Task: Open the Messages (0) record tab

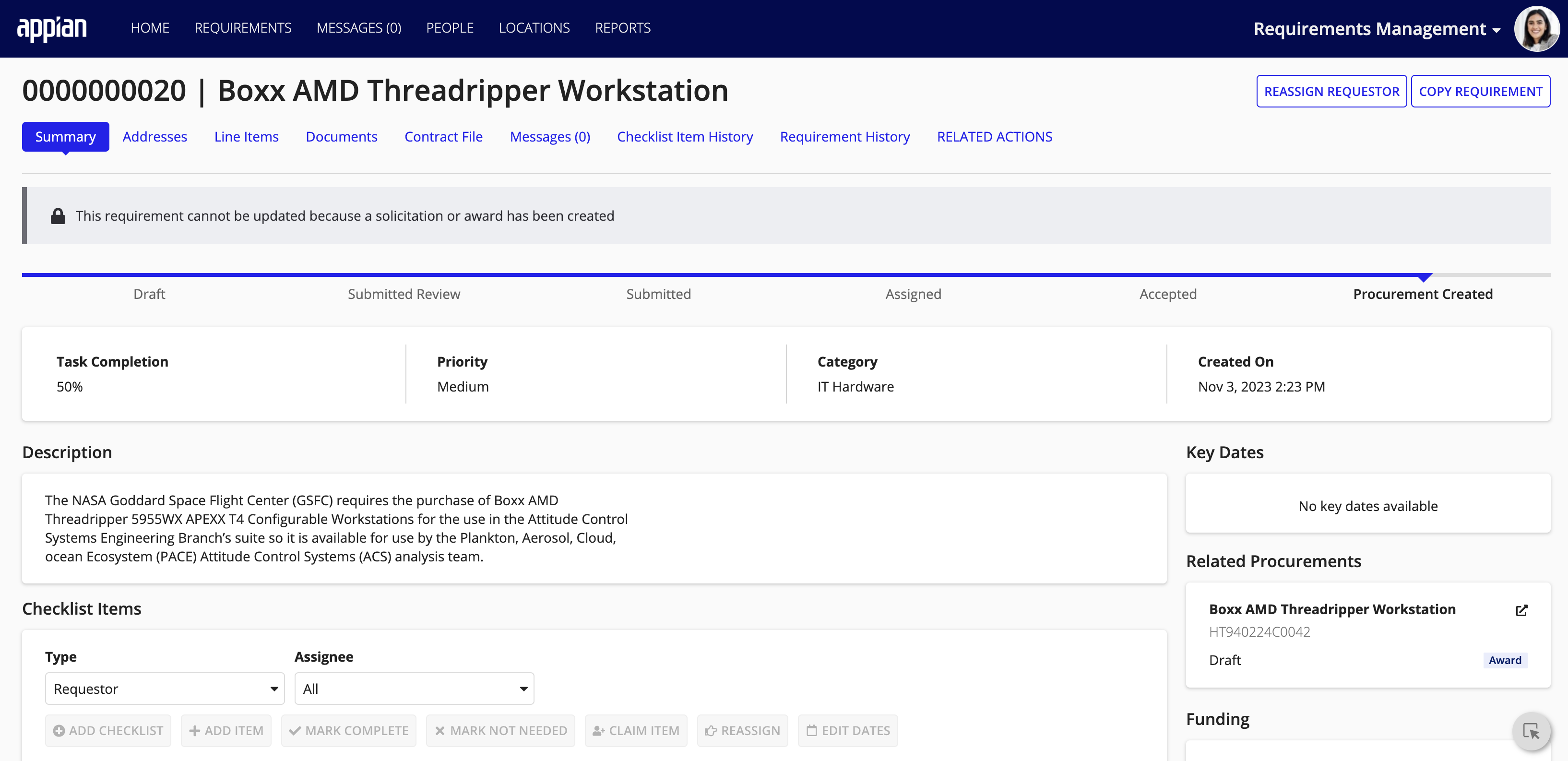Action: pyautogui.click(x=550, y=136)
